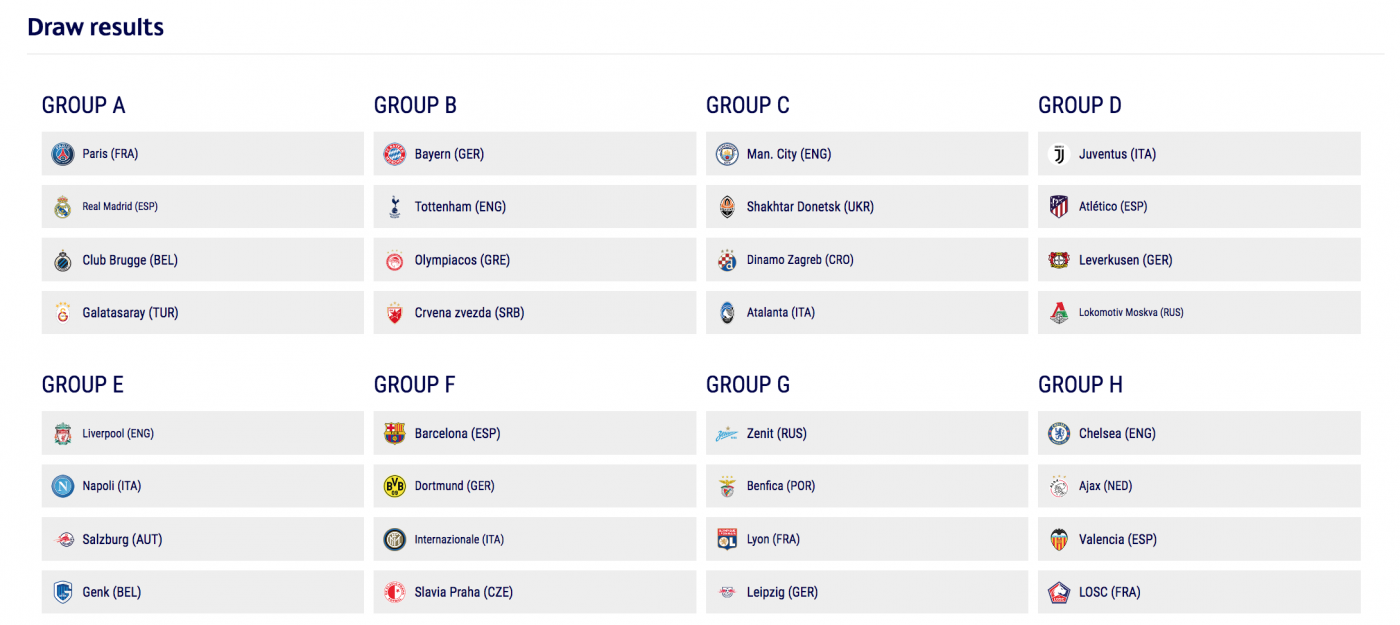Click the Atlético crest icon

pyautogui.click(x=1059, y=207)
